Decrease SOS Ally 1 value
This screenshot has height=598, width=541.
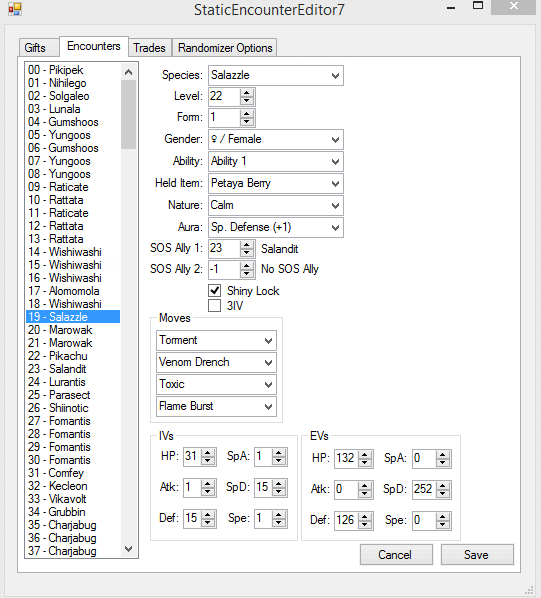tap(247, 253)
